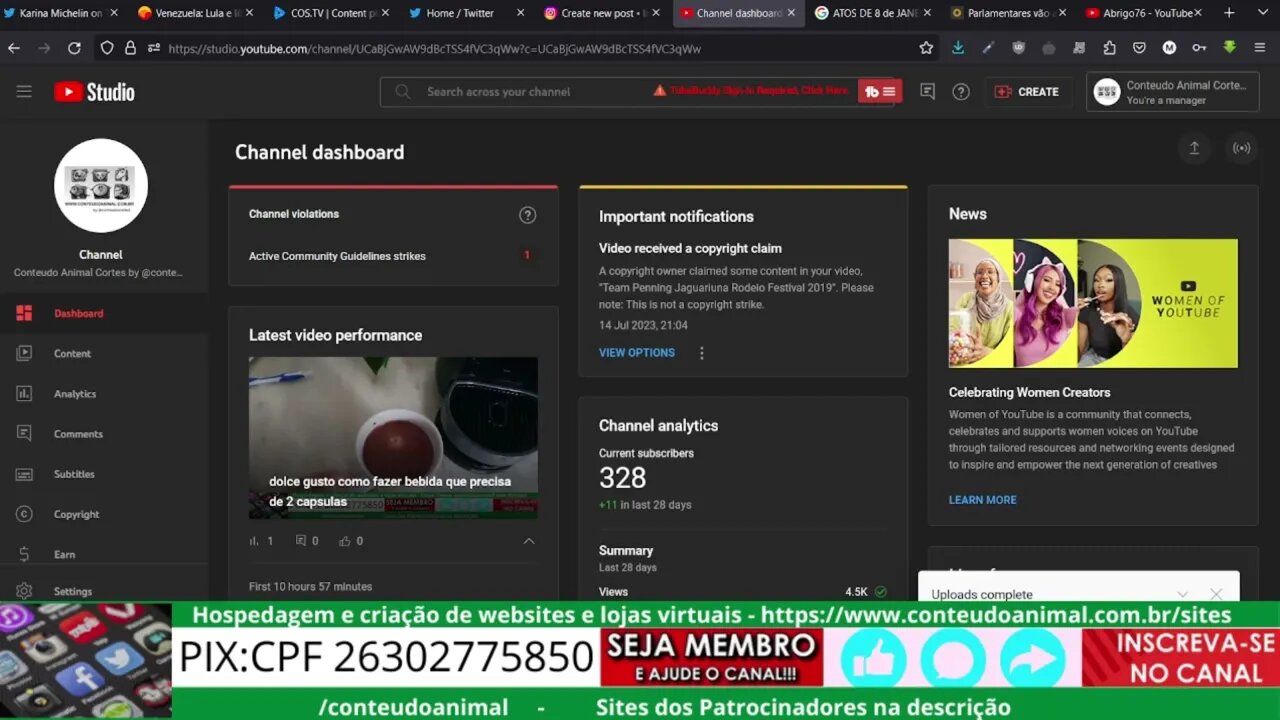The height and width of the screenshot is (720, 1280).
Task: Switch to ATOS DE 8 de JANE tab
Action: (x=871, y=13)
